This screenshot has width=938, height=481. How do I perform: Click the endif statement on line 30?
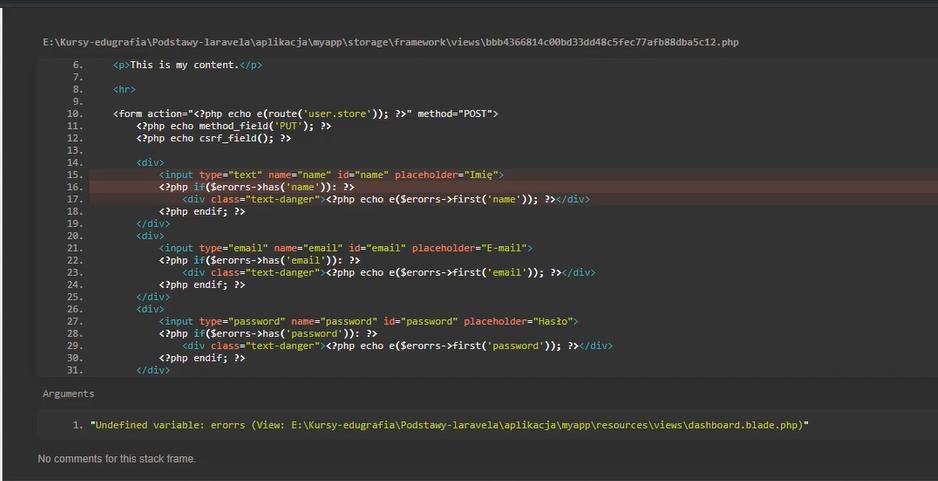[202, 358]
